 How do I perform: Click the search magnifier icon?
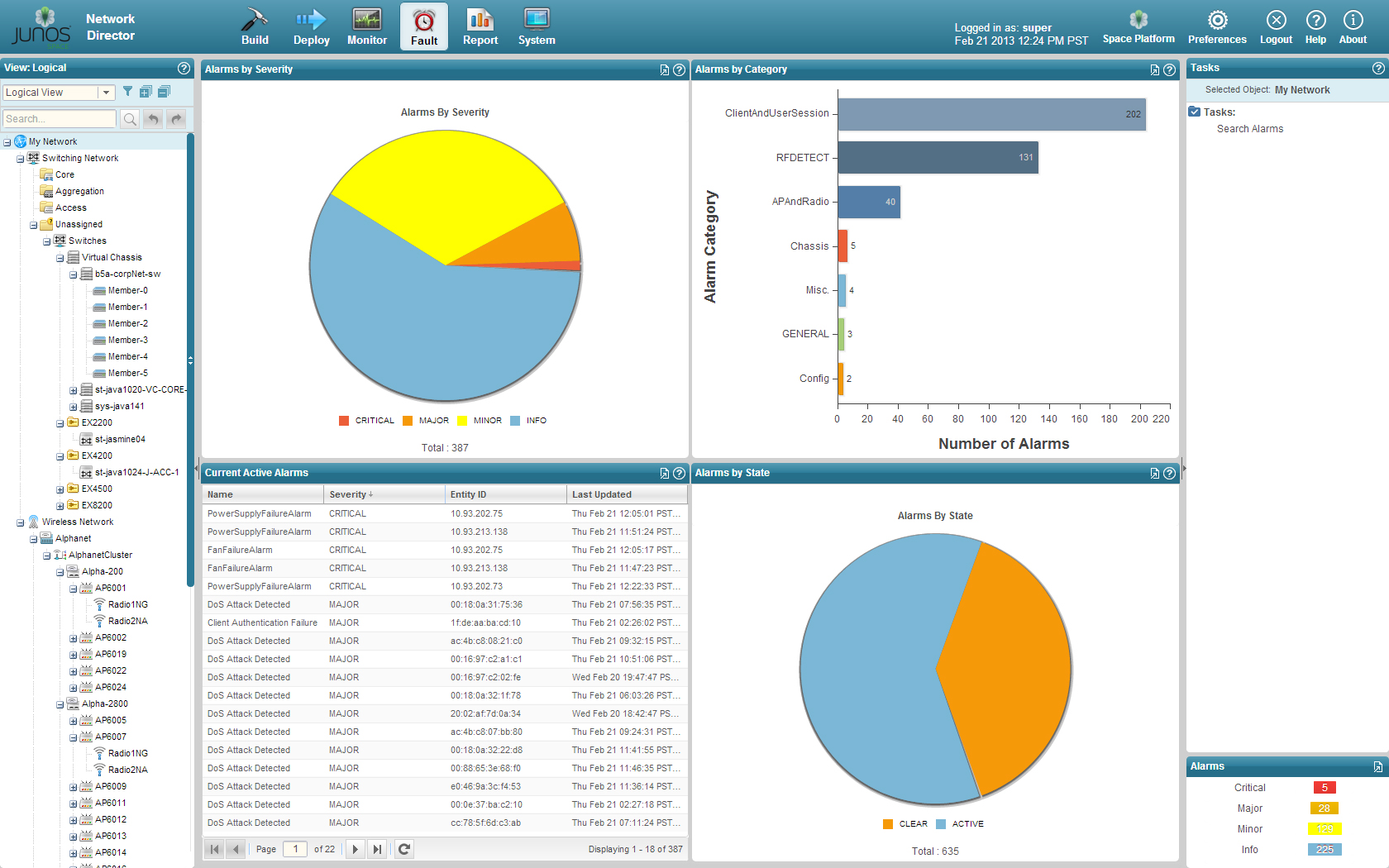(x=130, y=119)
